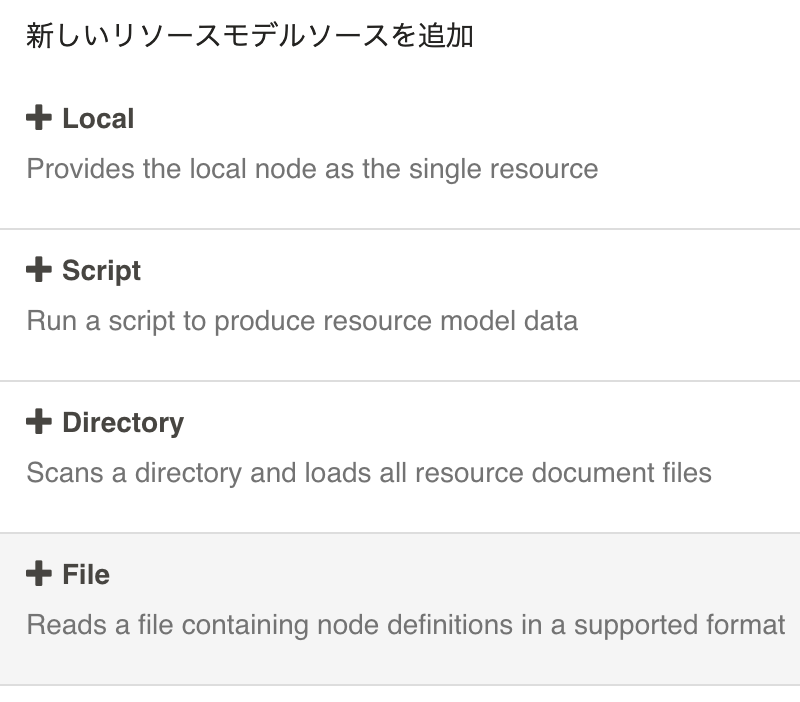Click "Scans a directory" description text
Screen dimensions: 800x702
369,472
